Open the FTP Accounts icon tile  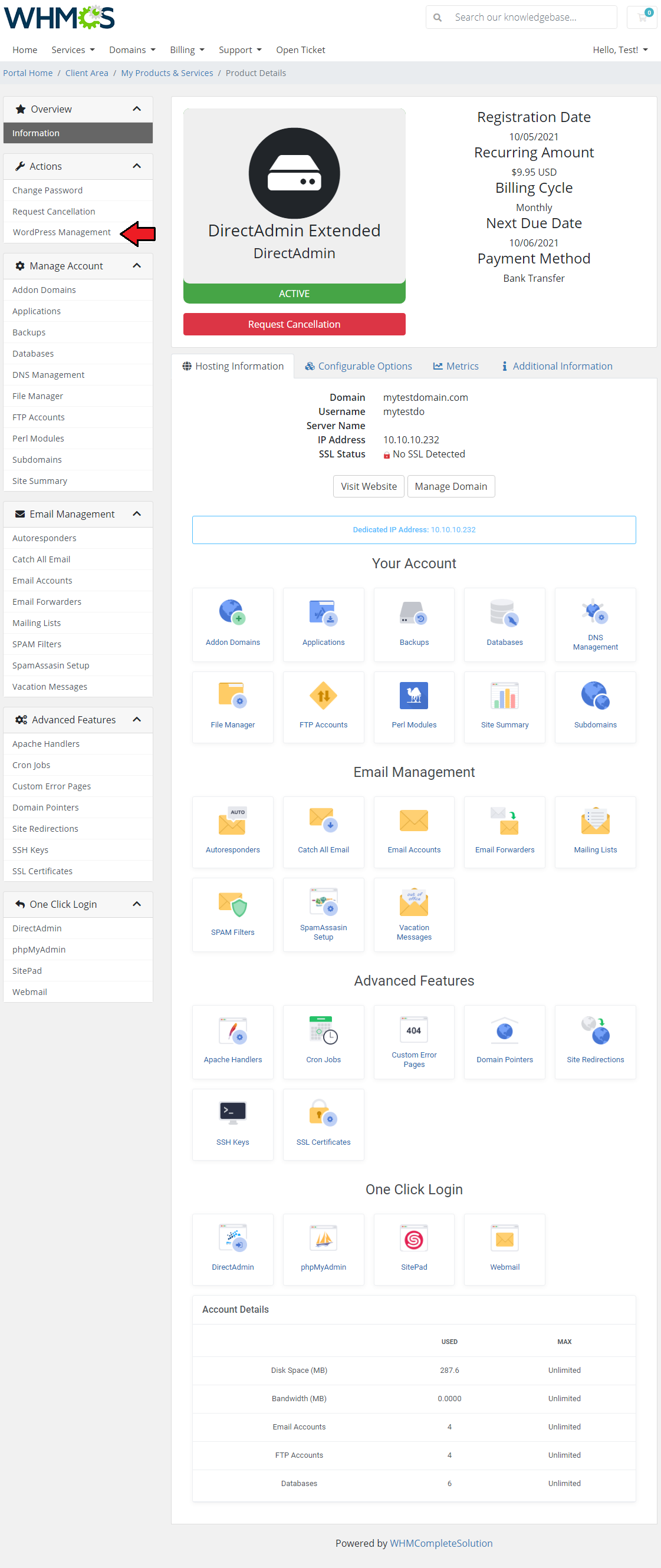tap(323, 707)
